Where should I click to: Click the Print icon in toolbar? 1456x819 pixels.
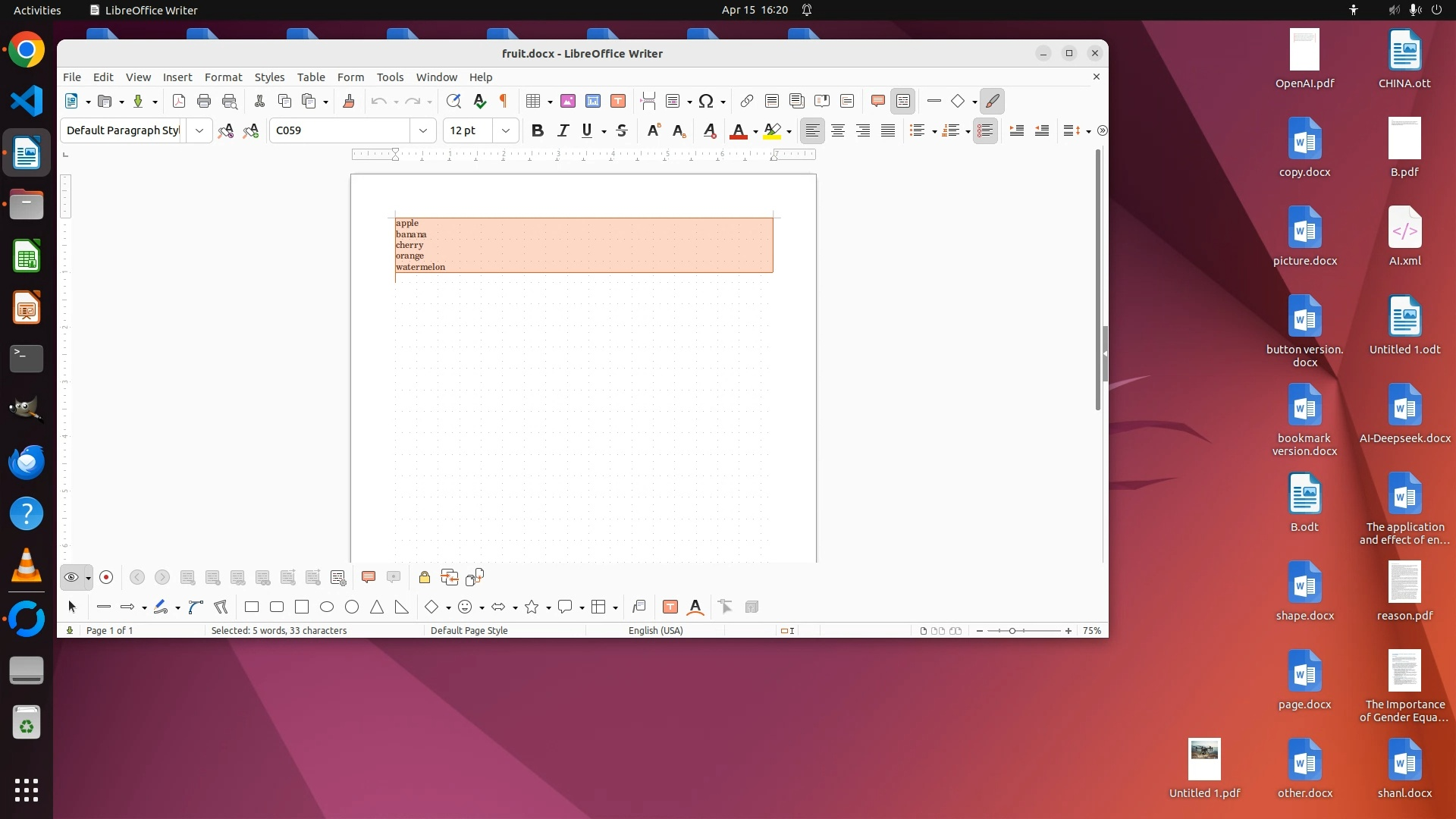click(x=203, y=101)
